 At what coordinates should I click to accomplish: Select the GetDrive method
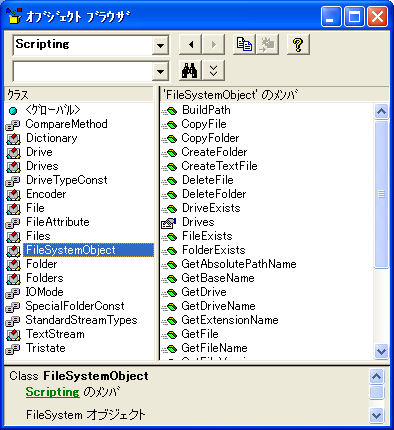pyautogui.click(x=204, y=292)
